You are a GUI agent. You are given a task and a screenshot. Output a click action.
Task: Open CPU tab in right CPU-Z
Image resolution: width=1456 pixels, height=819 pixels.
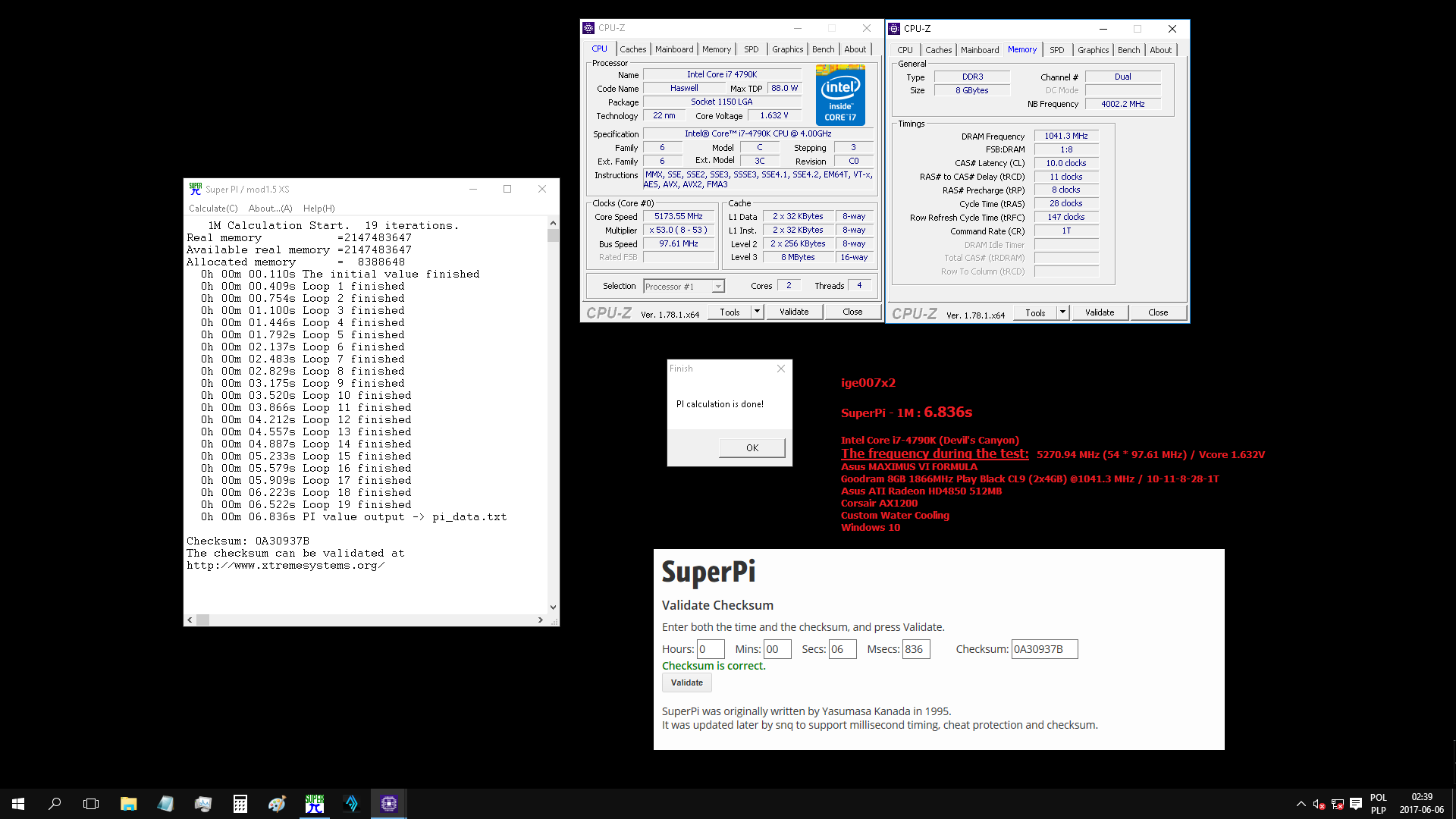(x=905, y=50)
